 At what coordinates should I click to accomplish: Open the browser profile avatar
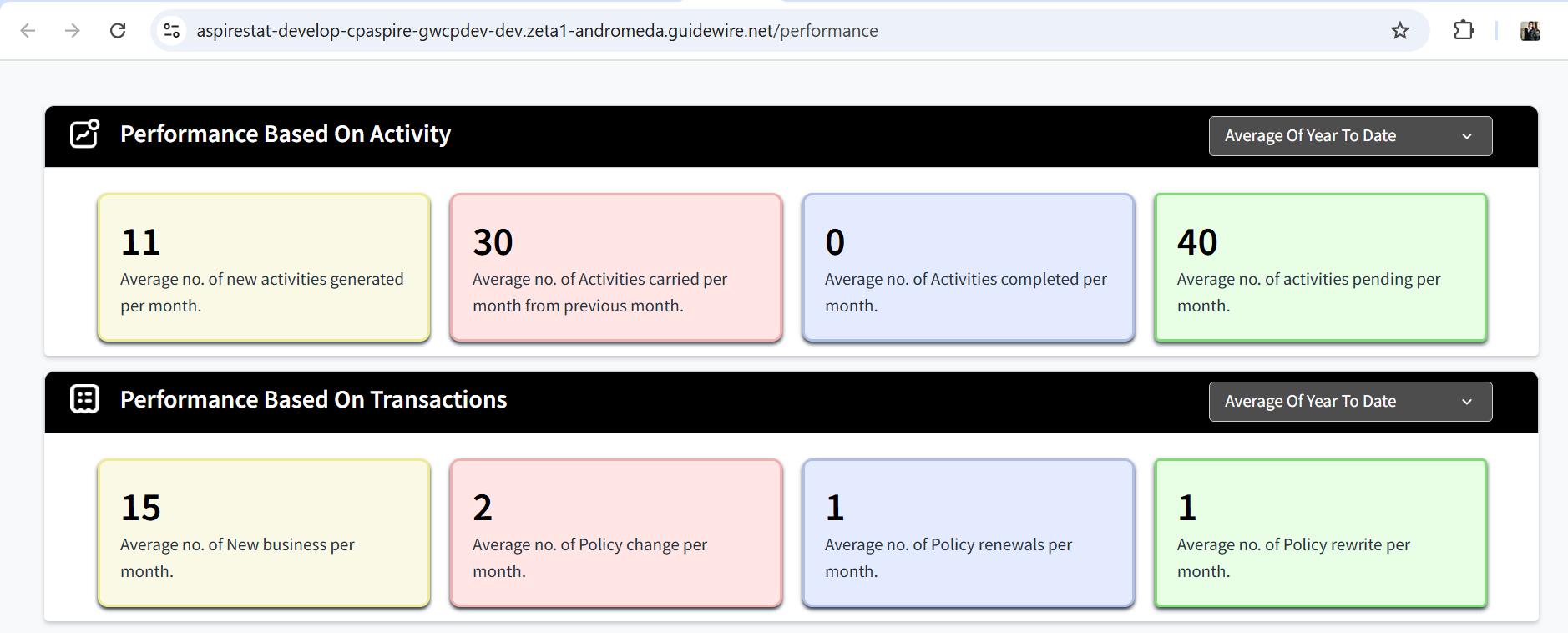click(1530, 31)
